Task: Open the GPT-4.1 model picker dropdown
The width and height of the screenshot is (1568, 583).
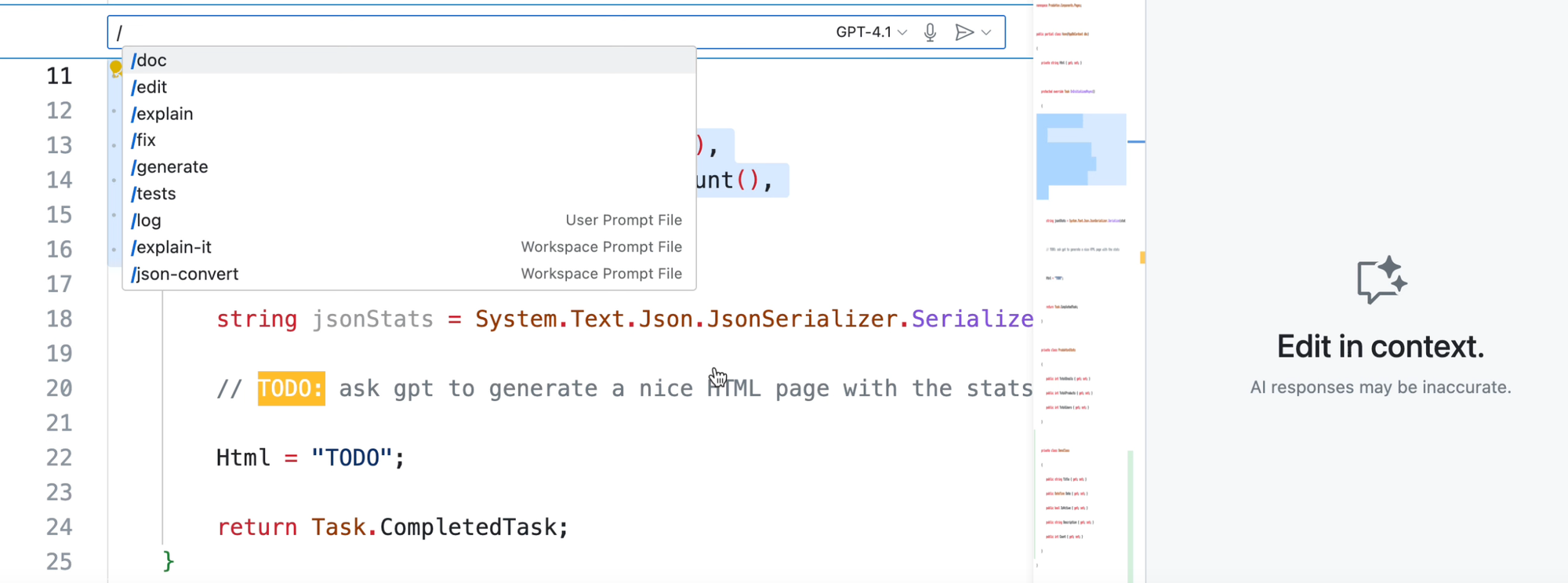Action: (871, 32)
